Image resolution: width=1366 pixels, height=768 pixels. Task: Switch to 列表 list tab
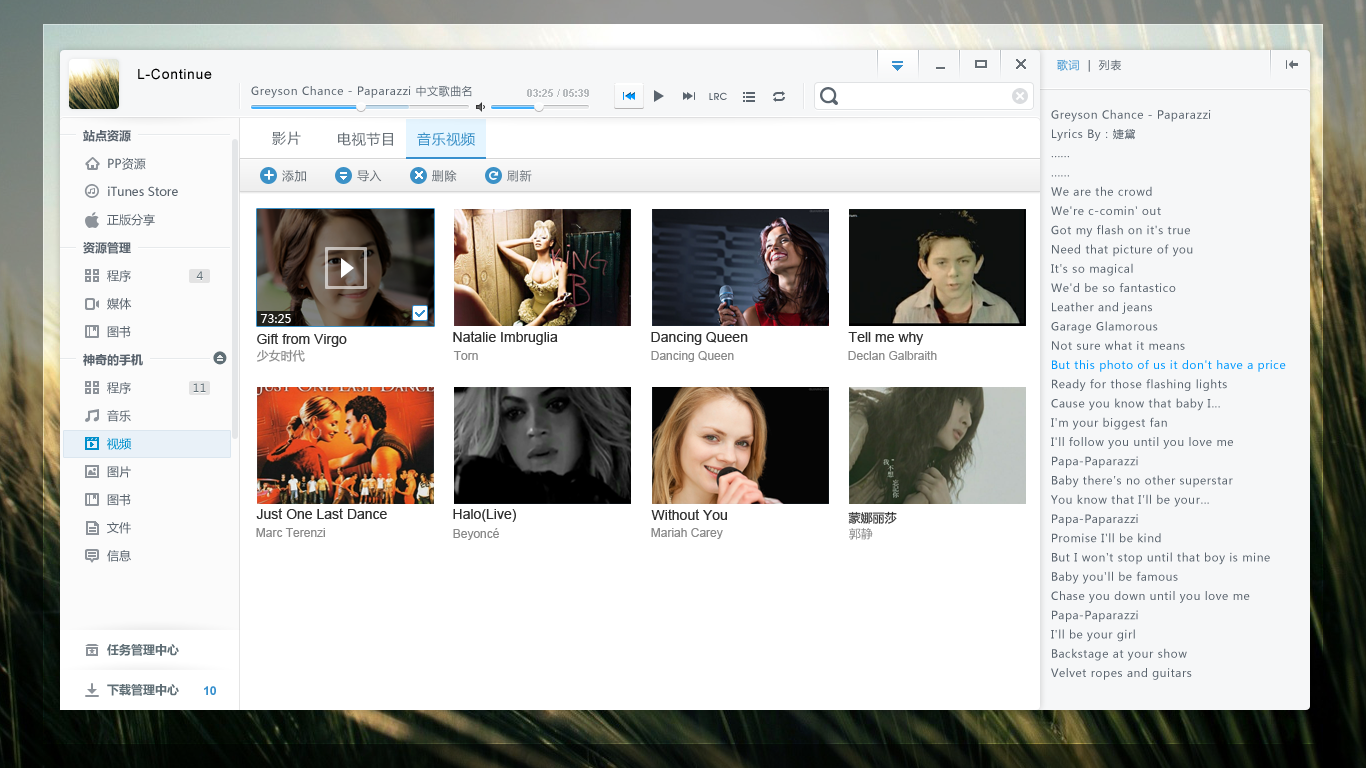click(x=1109, y=65)
